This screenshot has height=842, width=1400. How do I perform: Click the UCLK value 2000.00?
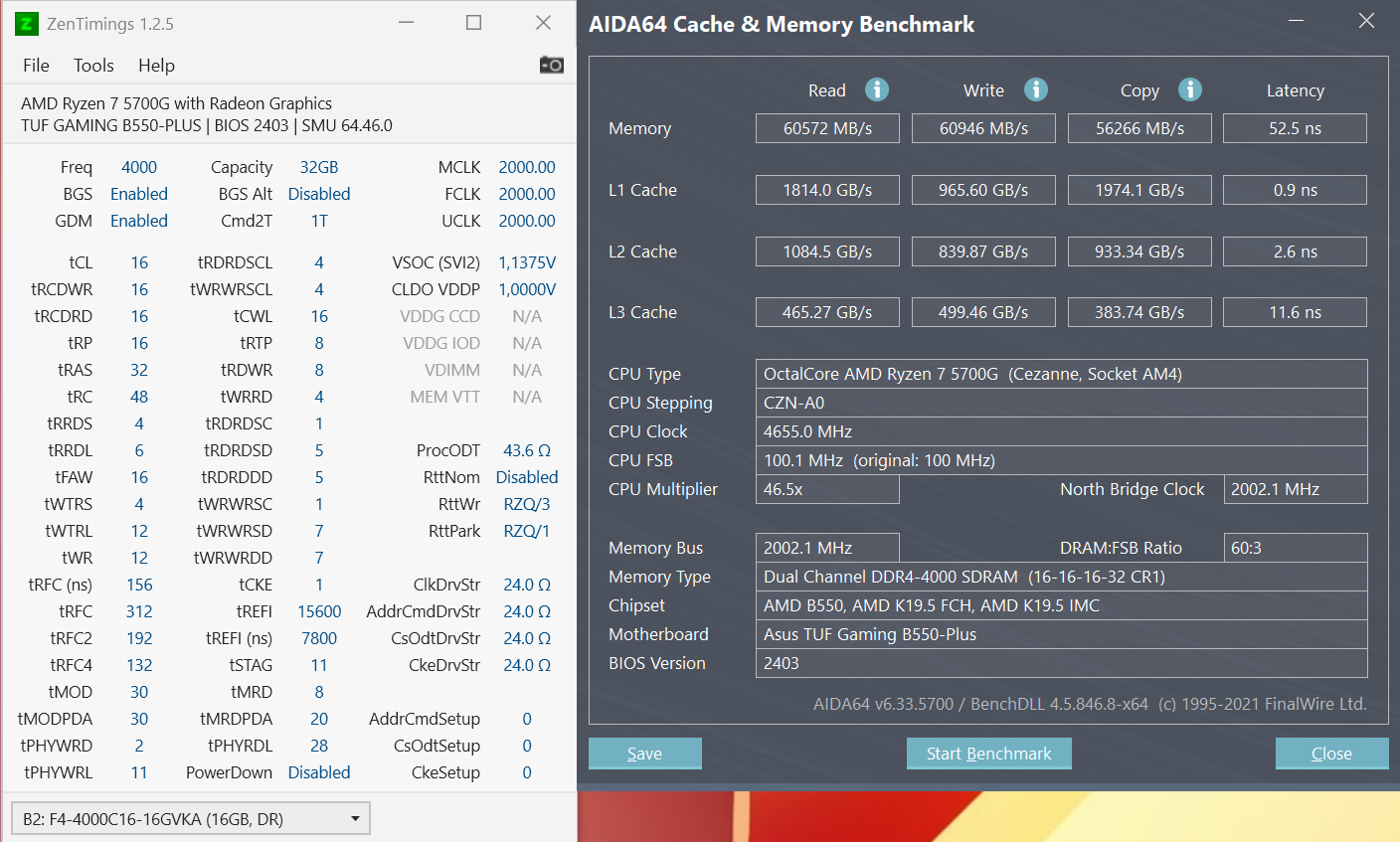[x=527, y=221]
